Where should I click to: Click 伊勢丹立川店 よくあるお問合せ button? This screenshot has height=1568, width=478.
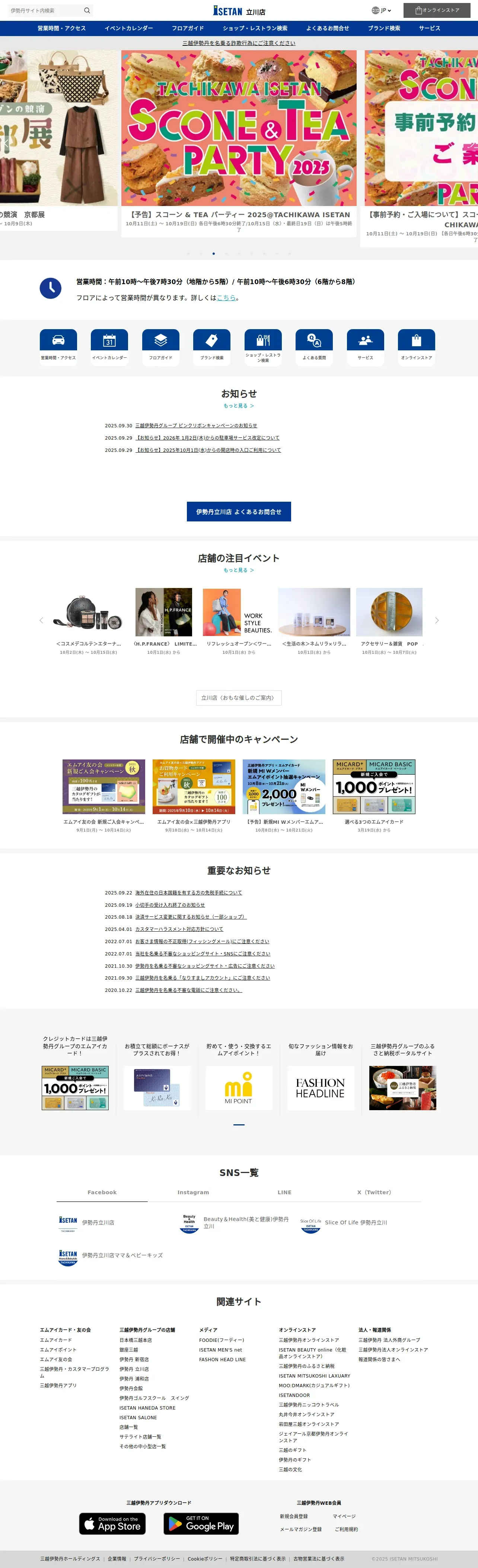[239, 511]
